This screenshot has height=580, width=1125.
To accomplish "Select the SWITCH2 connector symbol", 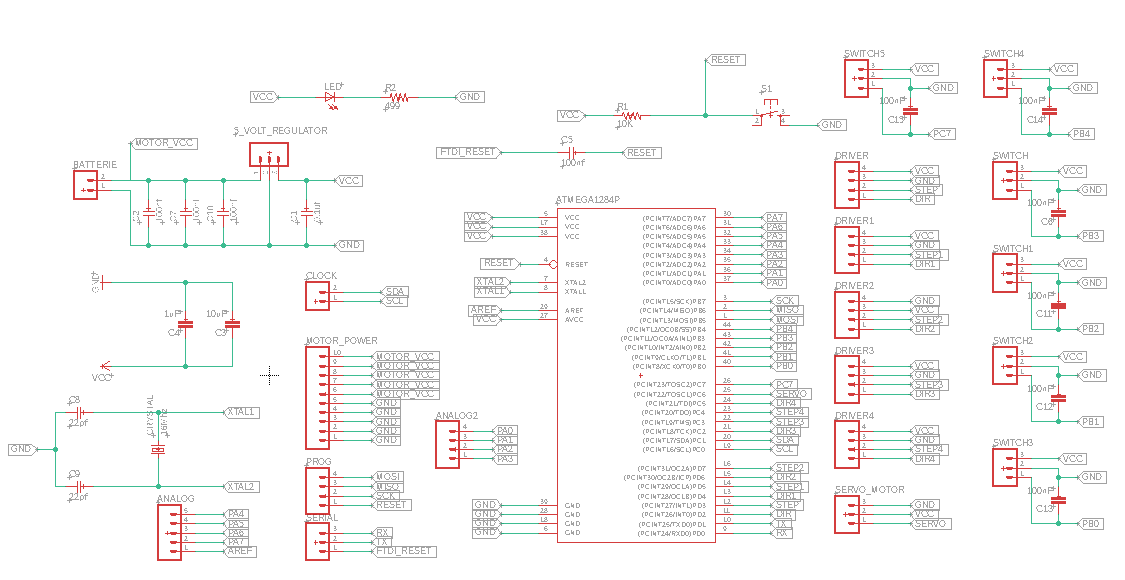I will tap(1004, 366).
